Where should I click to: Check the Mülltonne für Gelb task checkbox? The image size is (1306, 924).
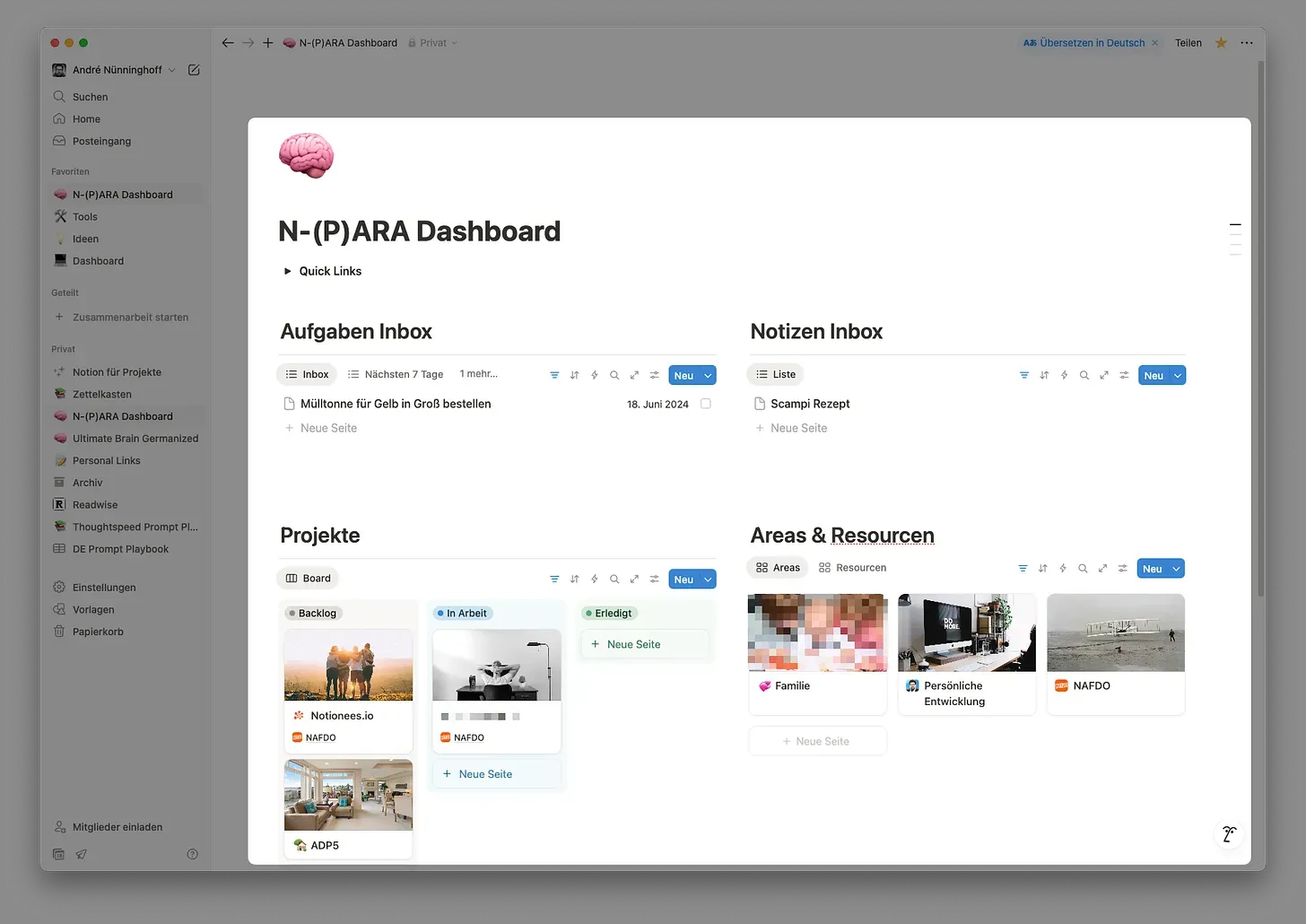point(706,404)
